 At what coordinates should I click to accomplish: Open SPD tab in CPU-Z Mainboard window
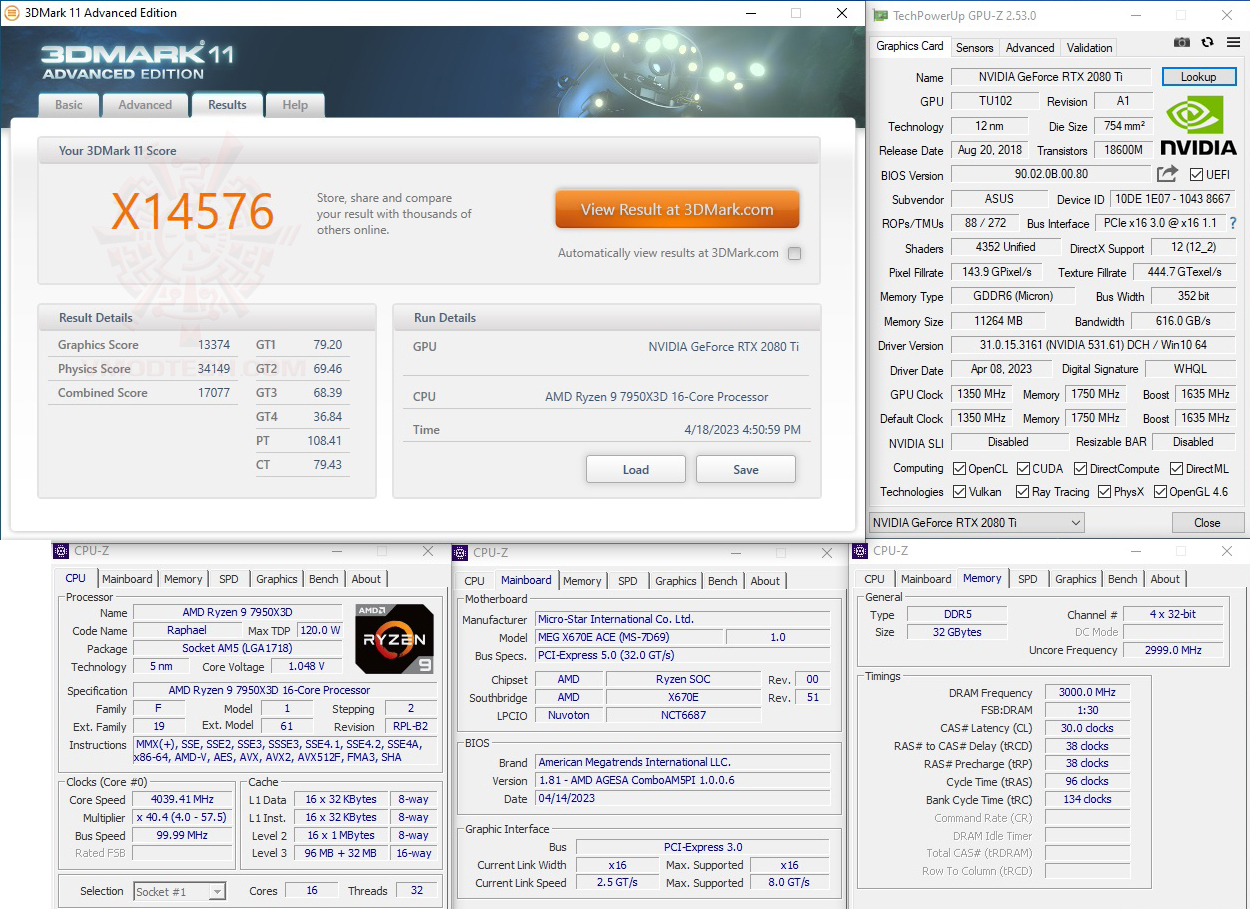(628, 581)
